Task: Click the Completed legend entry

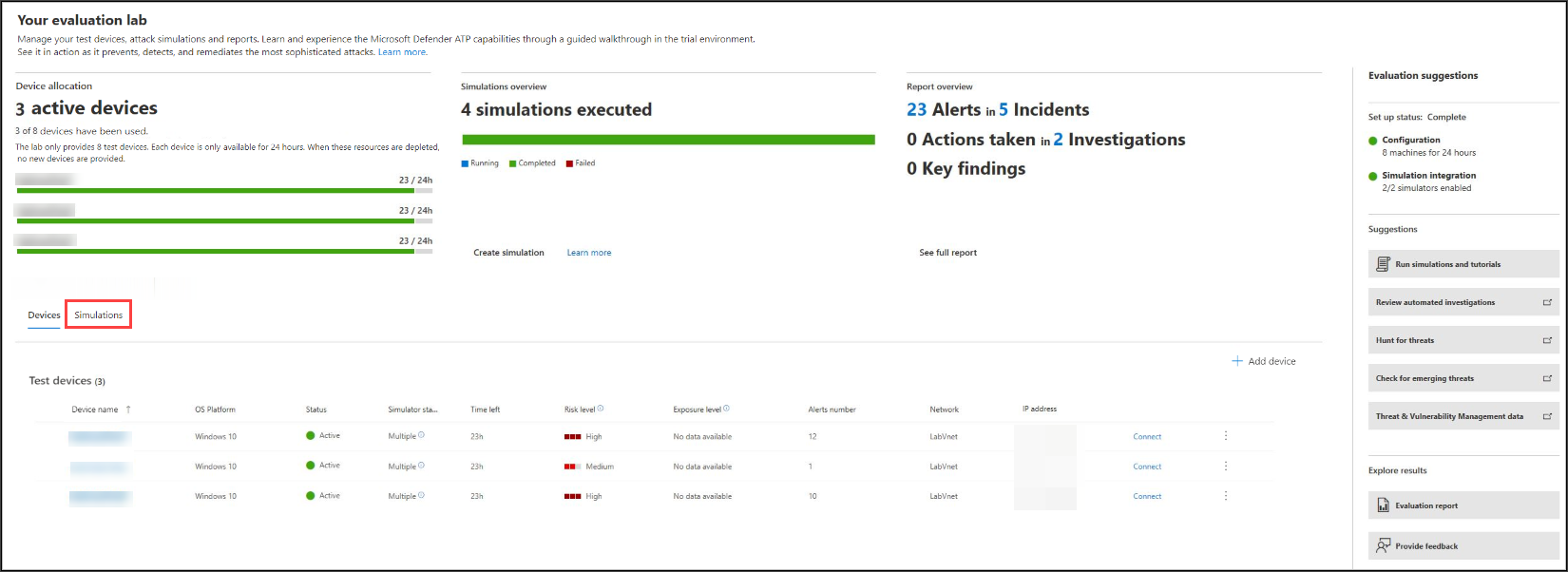Action: click(x=532, y=163)
